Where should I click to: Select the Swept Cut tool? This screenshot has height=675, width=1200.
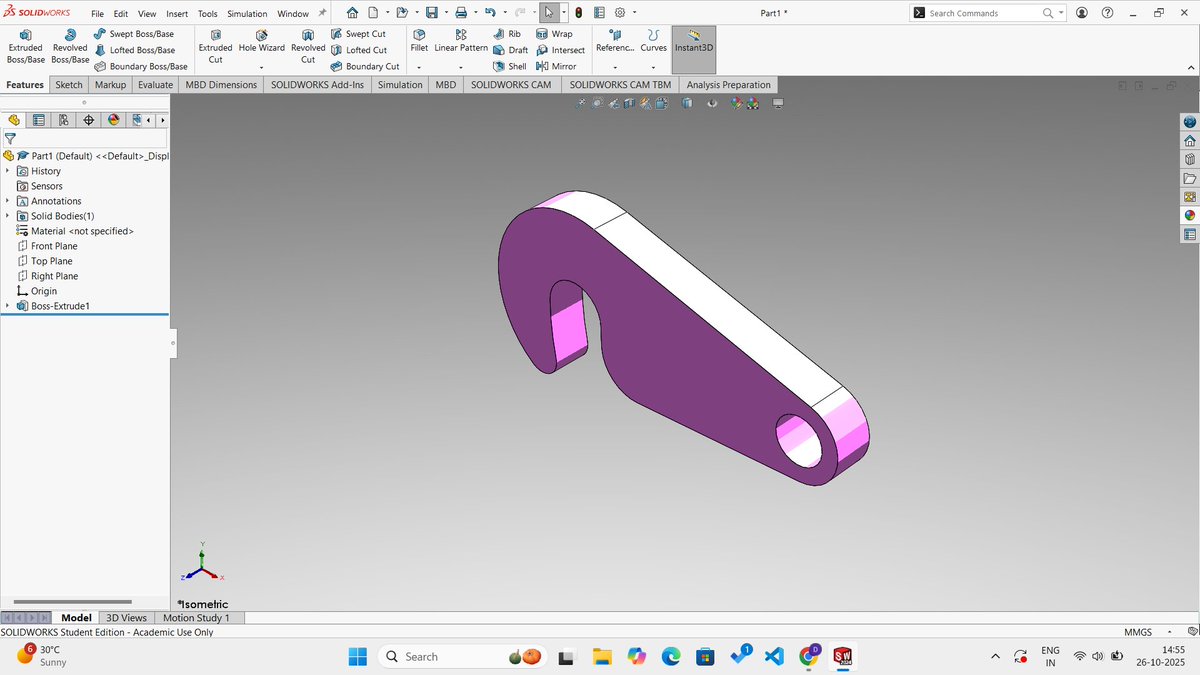point(358,34)
